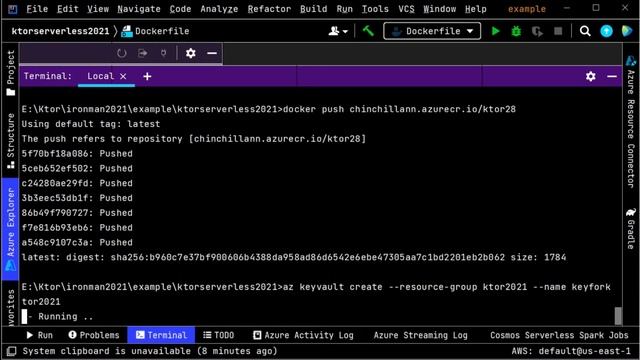Open the Navigate menu
The image size is (640, 360).
pos(139,9)
